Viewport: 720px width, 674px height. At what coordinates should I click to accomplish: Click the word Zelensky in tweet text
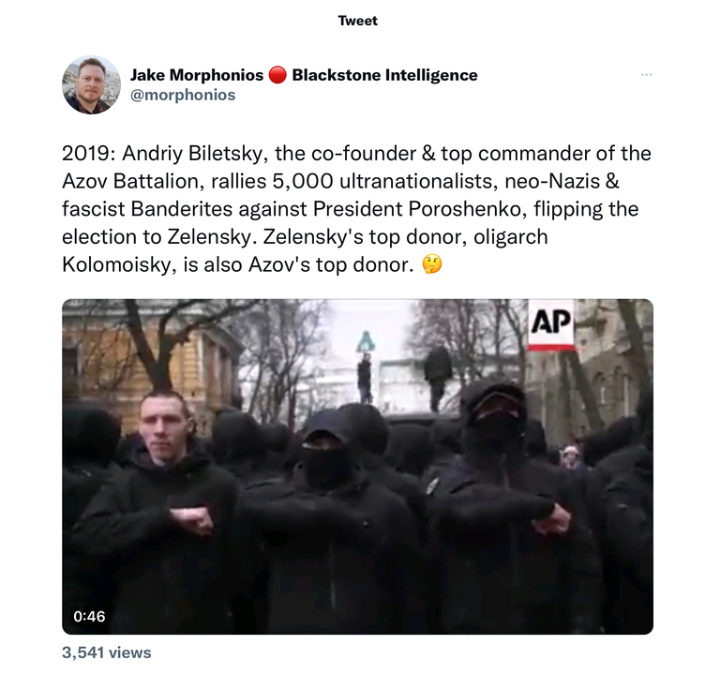point(209,237)
